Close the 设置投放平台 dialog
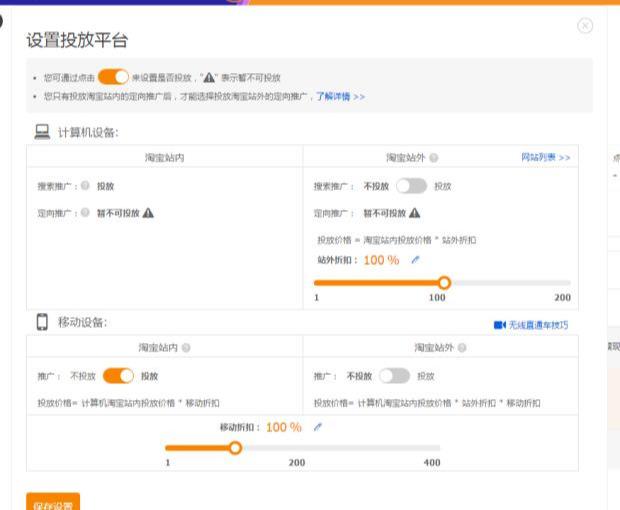620x510 pixels. click(x=585, y=26)
